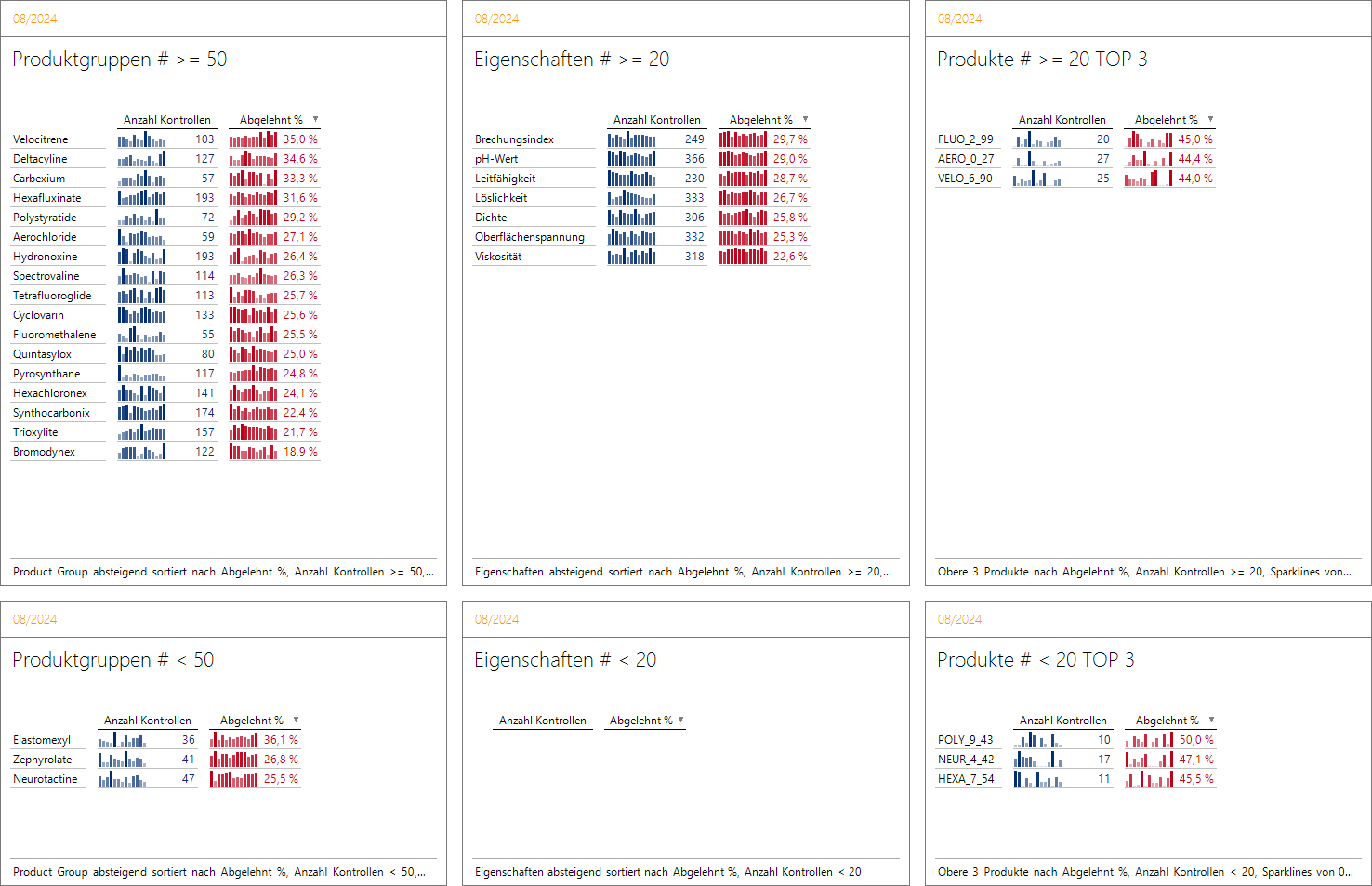
Task: Click red sparkline for POLY_9_43
Action: (1149, 740)
